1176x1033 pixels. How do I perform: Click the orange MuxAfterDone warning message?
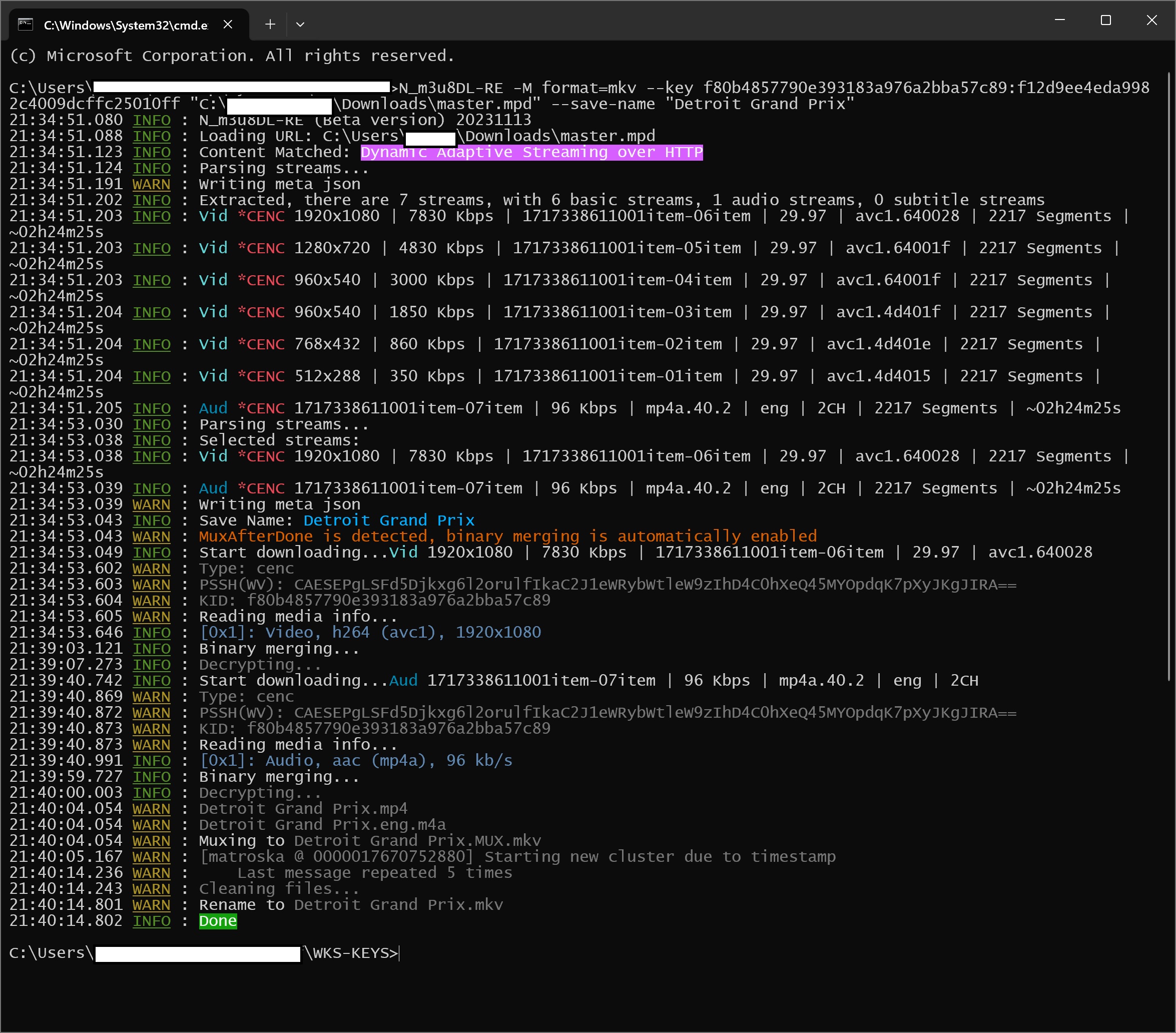(507, 537)
